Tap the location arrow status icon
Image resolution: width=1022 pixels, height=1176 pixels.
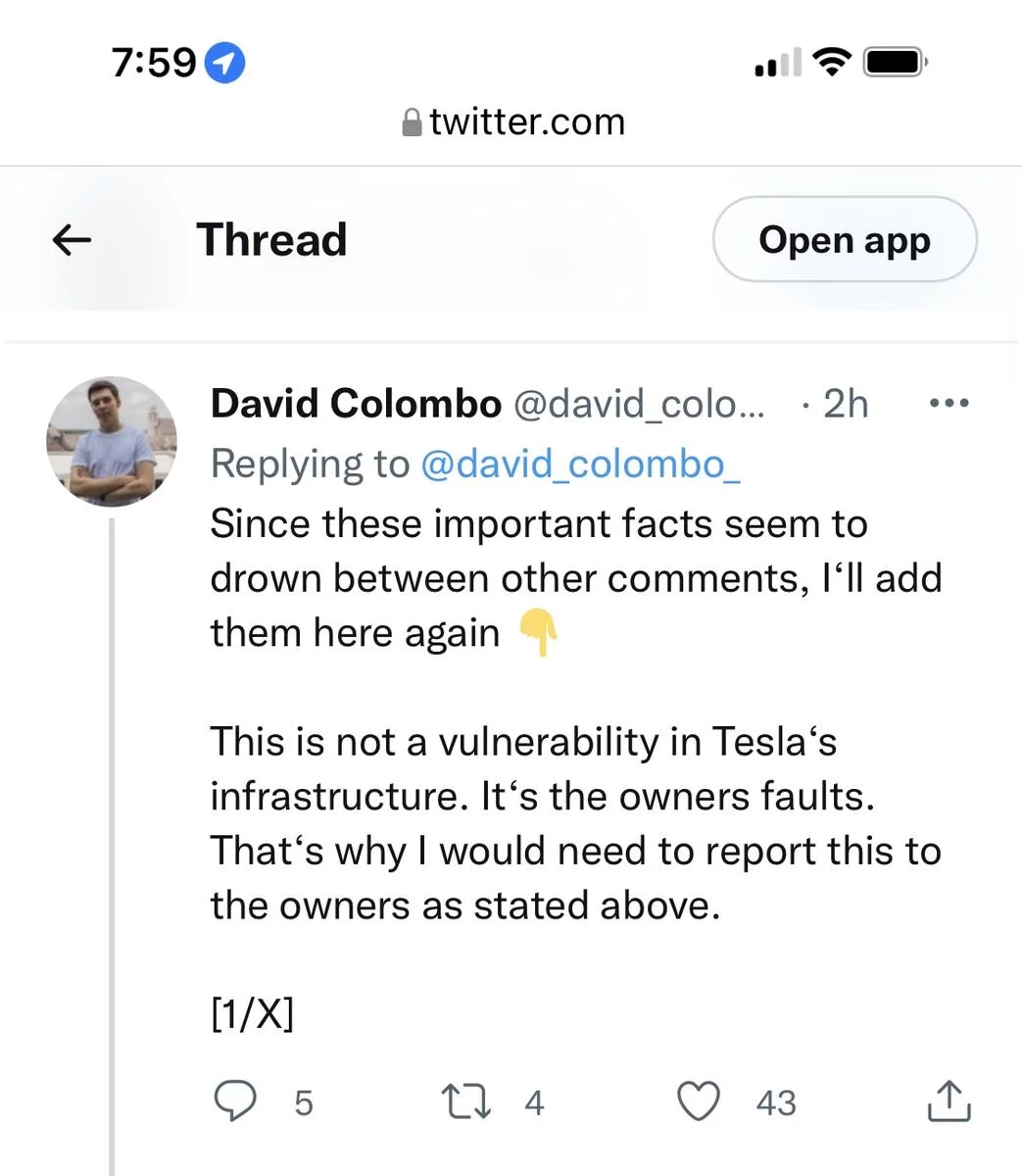pyautogui.click(x=226, y=64)
